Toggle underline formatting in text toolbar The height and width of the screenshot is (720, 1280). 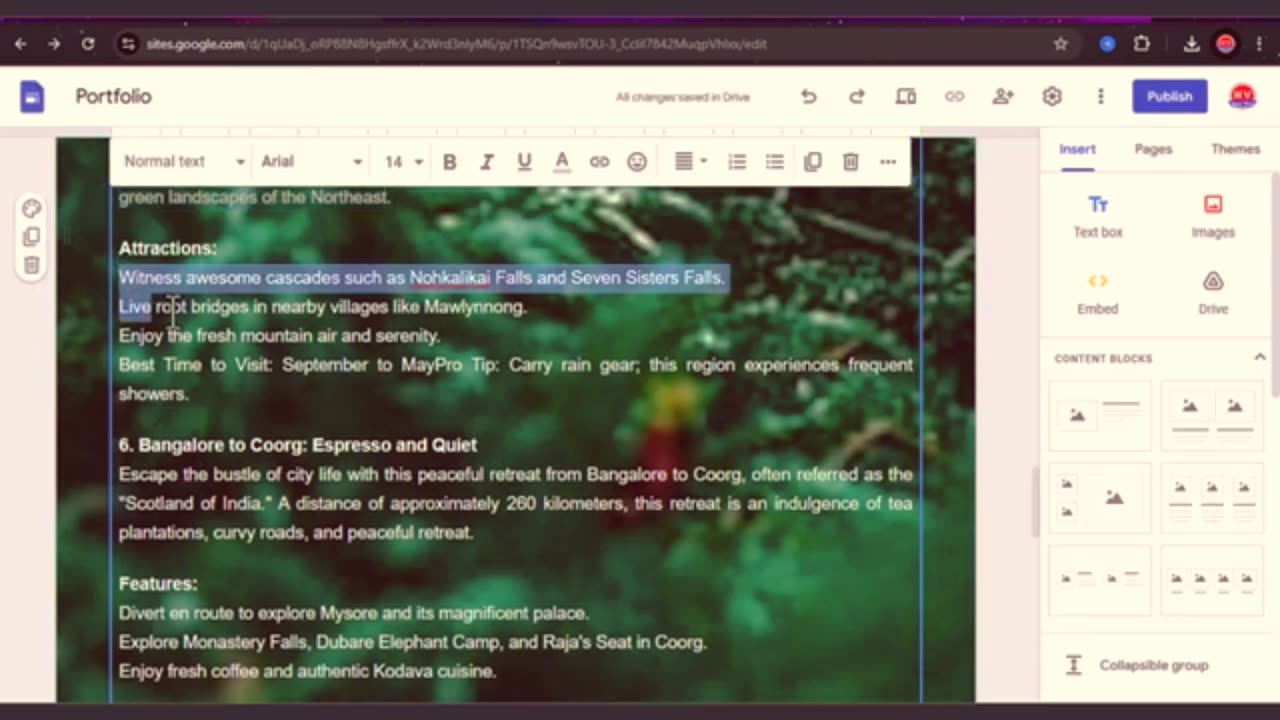(x=523, y=162)
